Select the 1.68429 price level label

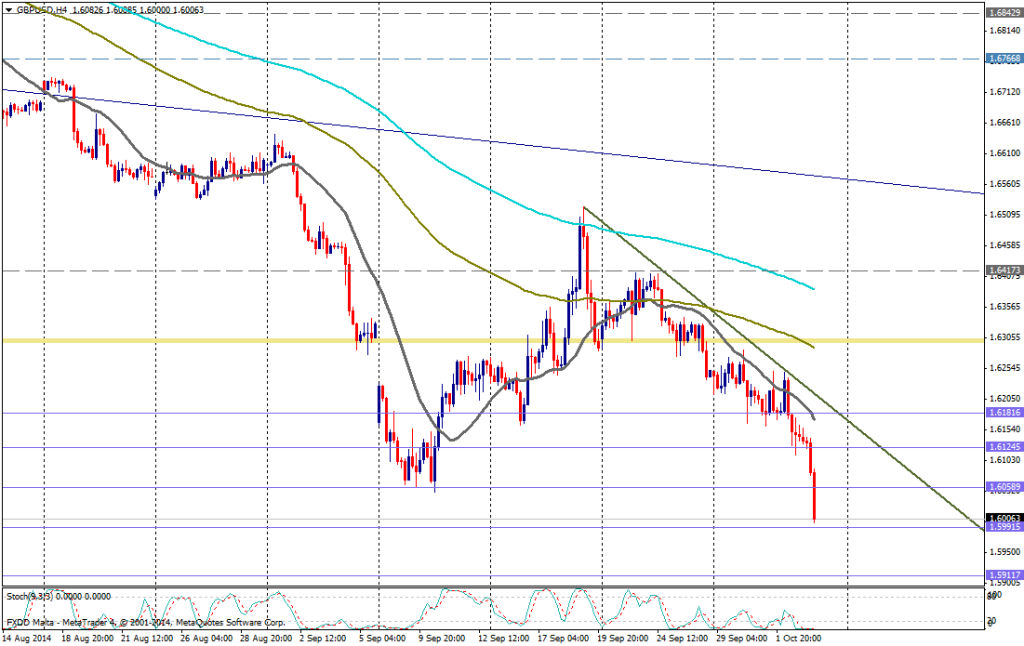click(1002, 13)
